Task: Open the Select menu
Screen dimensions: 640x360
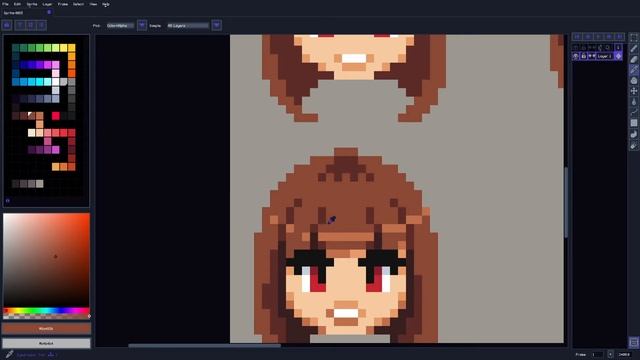Action: [x=78, y=4]
